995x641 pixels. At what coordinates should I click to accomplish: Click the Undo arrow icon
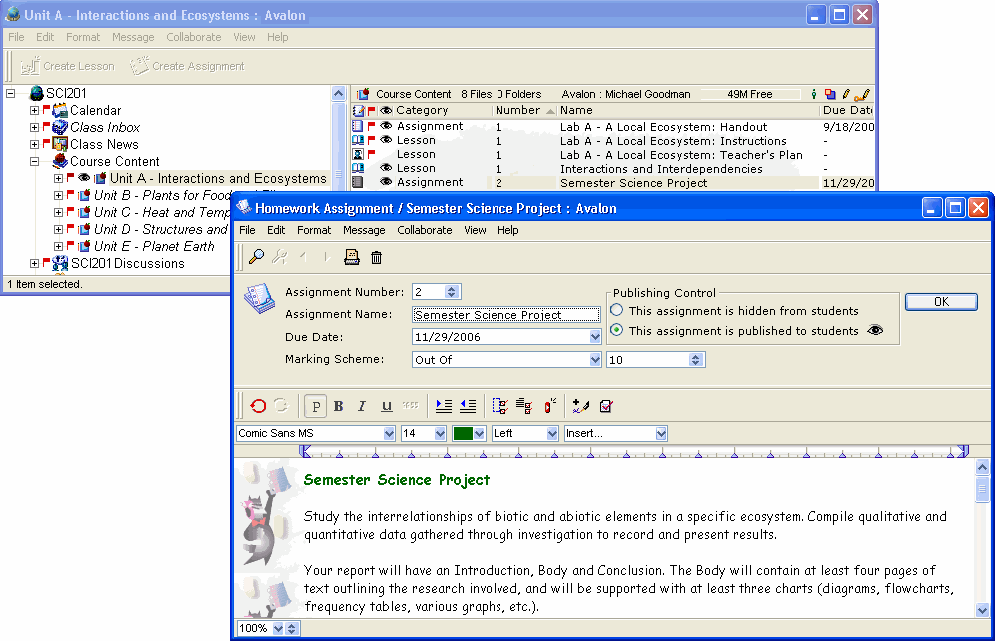(x=259, y=406)
